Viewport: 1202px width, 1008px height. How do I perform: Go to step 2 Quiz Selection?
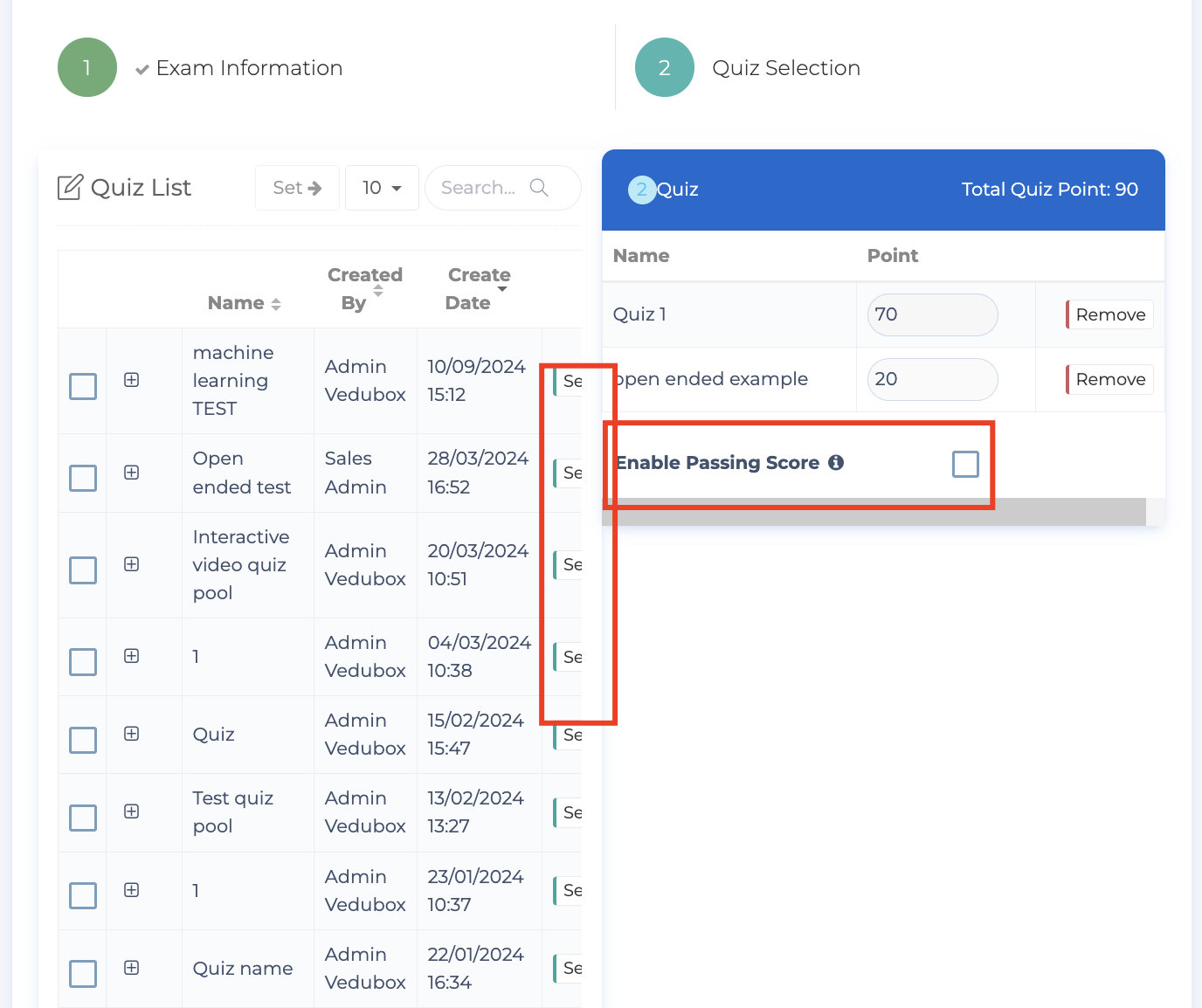(665, 68)
